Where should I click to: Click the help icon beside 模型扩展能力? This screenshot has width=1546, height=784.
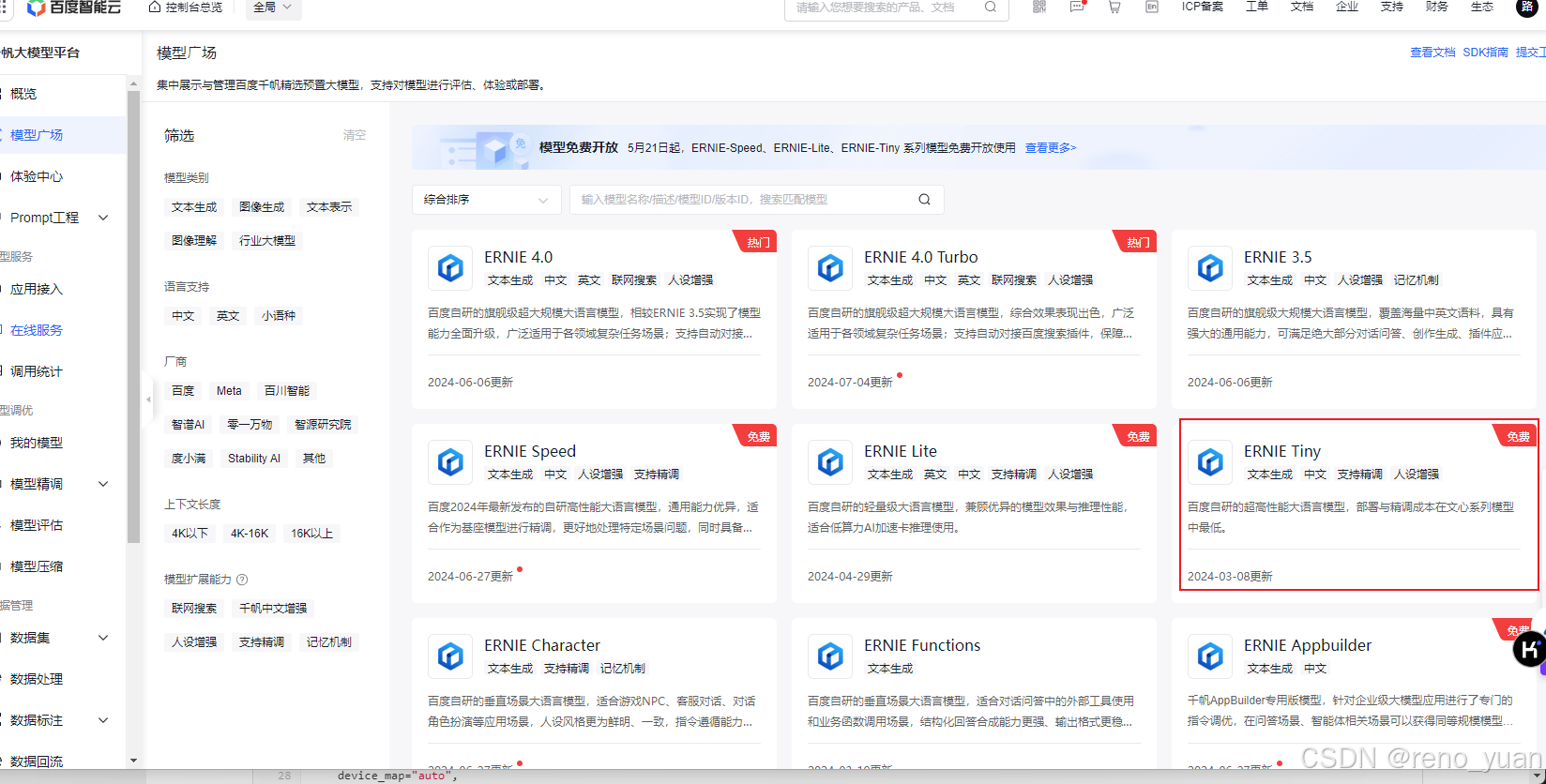(x=242, y=580)
